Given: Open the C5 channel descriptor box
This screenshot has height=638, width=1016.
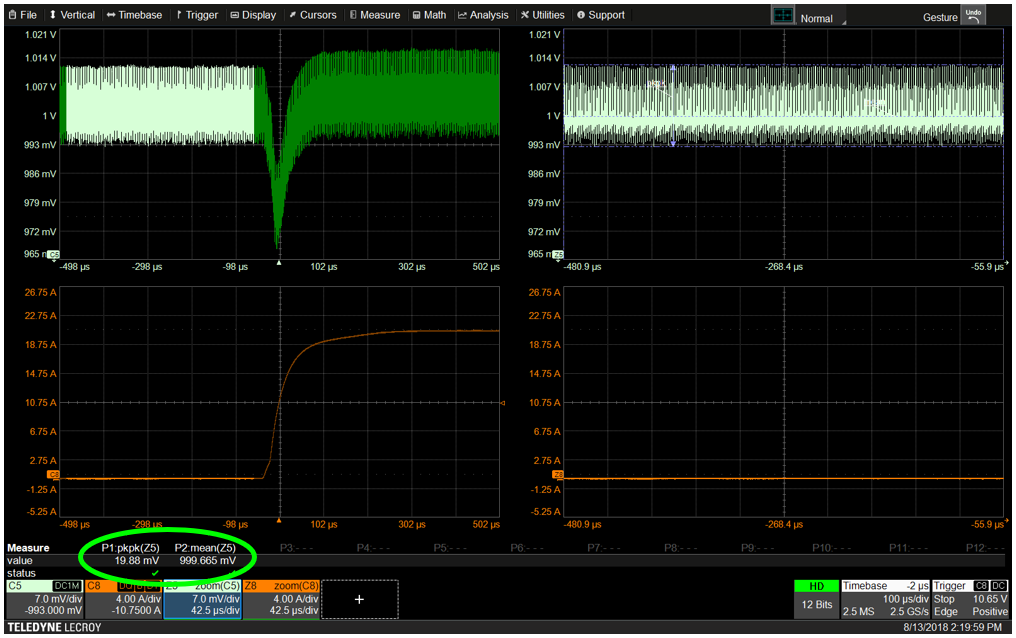Looking at the screenshot, I should [43, 598].
